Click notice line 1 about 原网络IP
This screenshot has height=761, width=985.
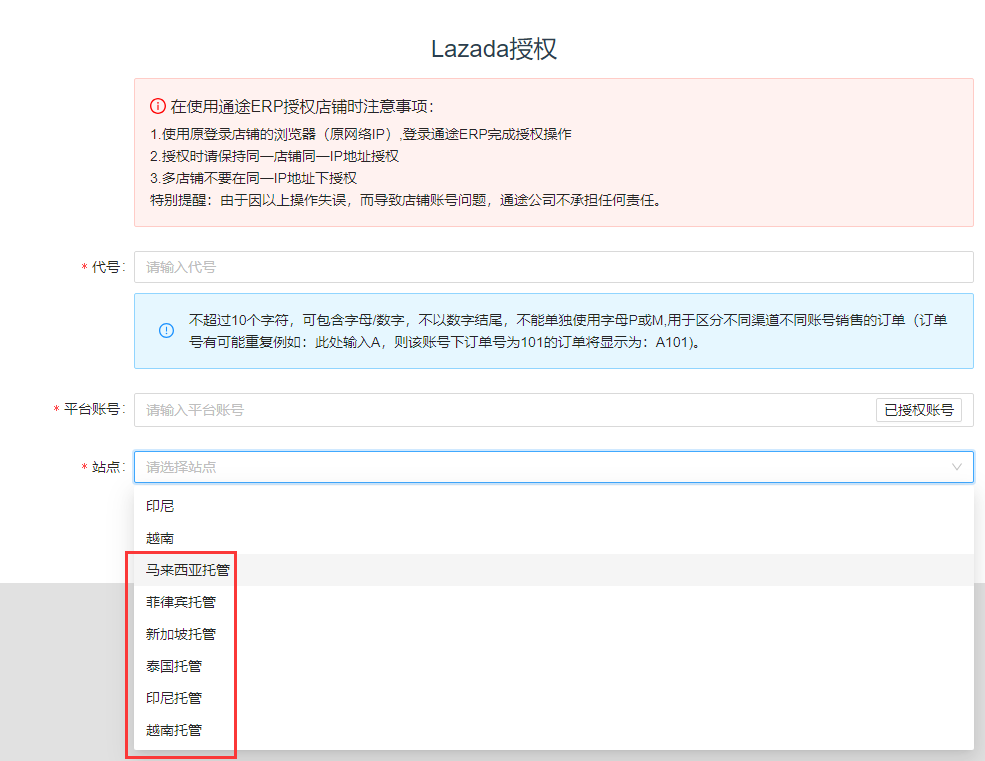coord(361,134)
